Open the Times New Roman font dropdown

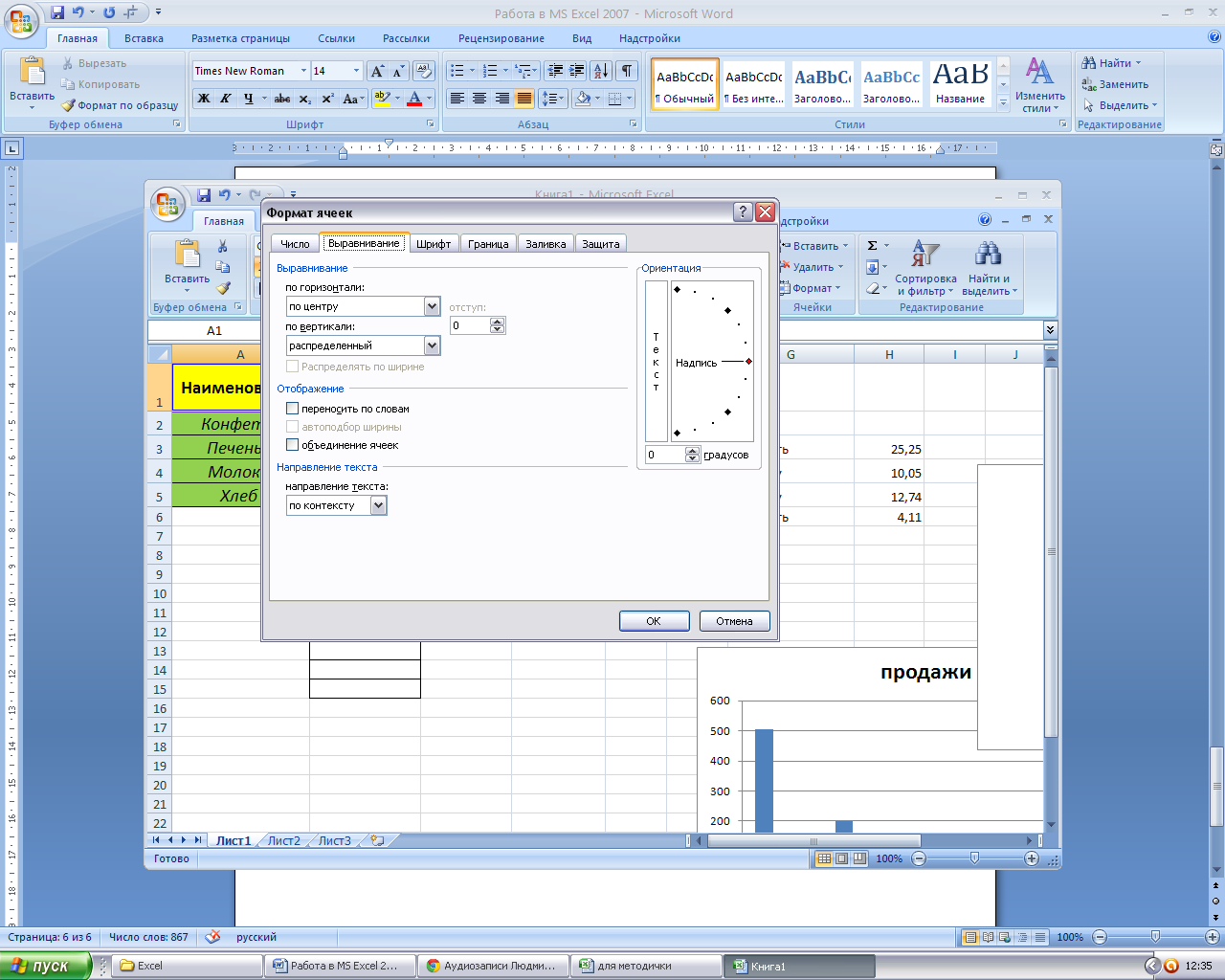(x=303, y=71)
